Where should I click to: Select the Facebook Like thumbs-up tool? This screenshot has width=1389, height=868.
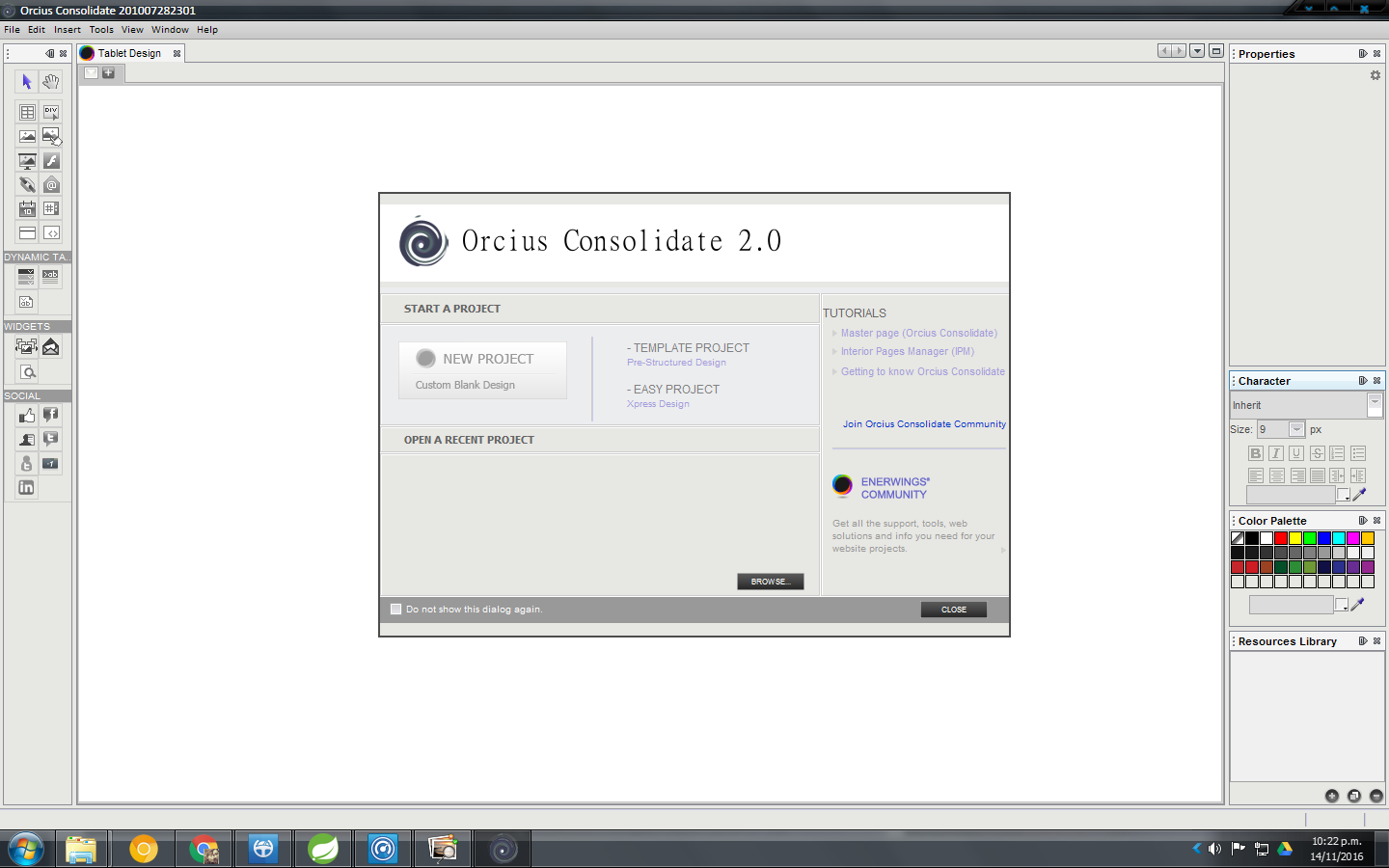tap(27, 416)
